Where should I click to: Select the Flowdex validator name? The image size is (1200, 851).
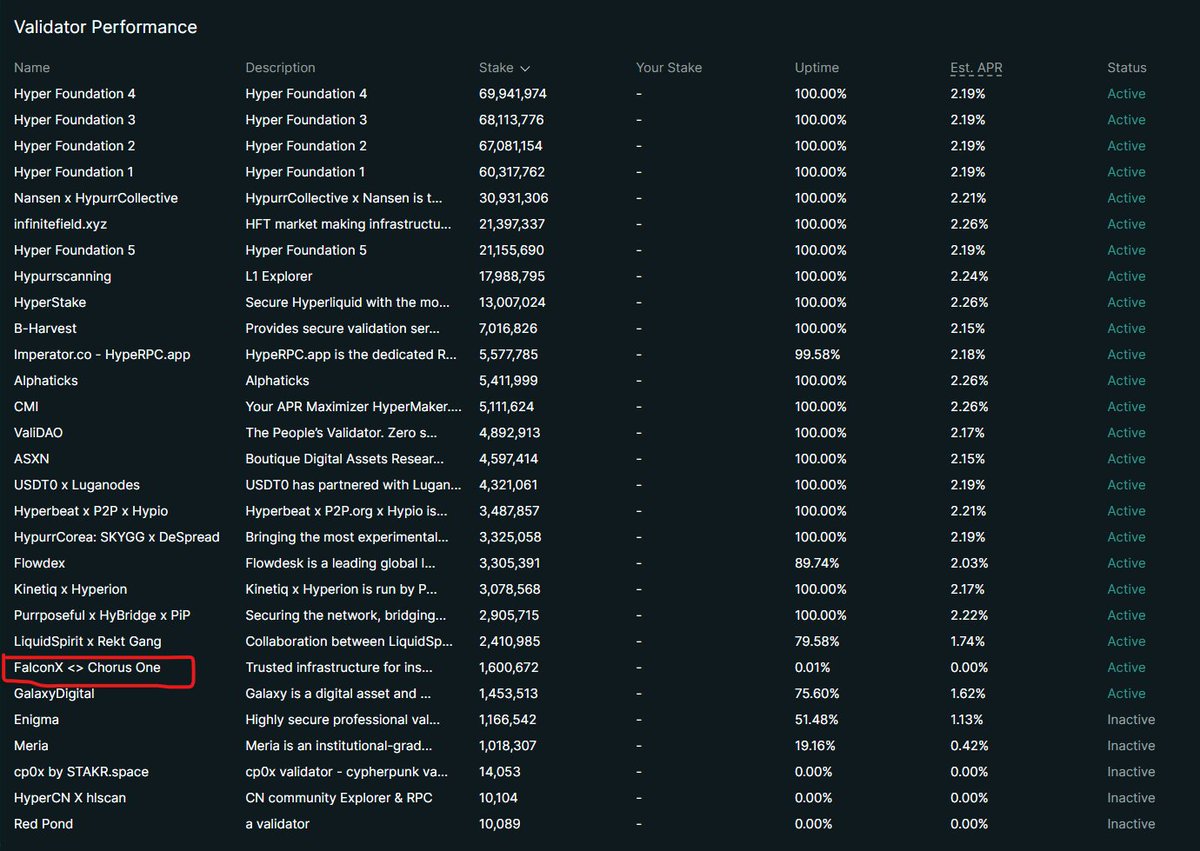point(40,563)
